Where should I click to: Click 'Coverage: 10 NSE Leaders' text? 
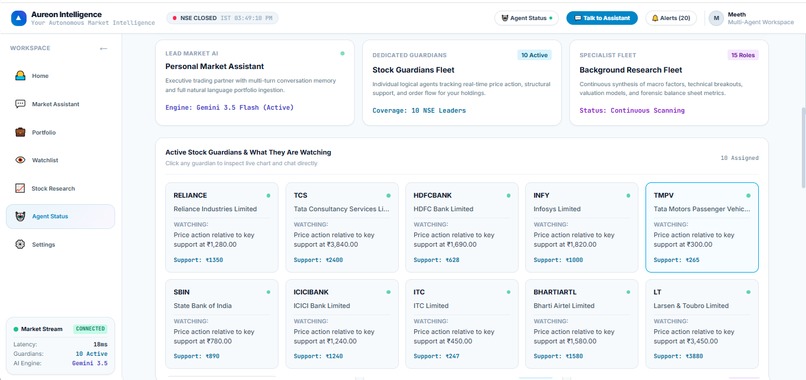[419, 111]
